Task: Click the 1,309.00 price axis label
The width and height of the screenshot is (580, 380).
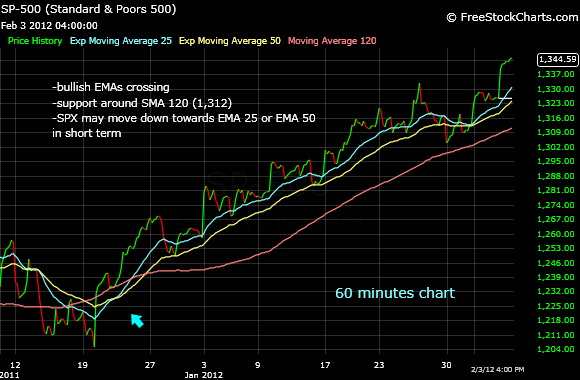Action: pyautogui.click(x=556, y=132)
